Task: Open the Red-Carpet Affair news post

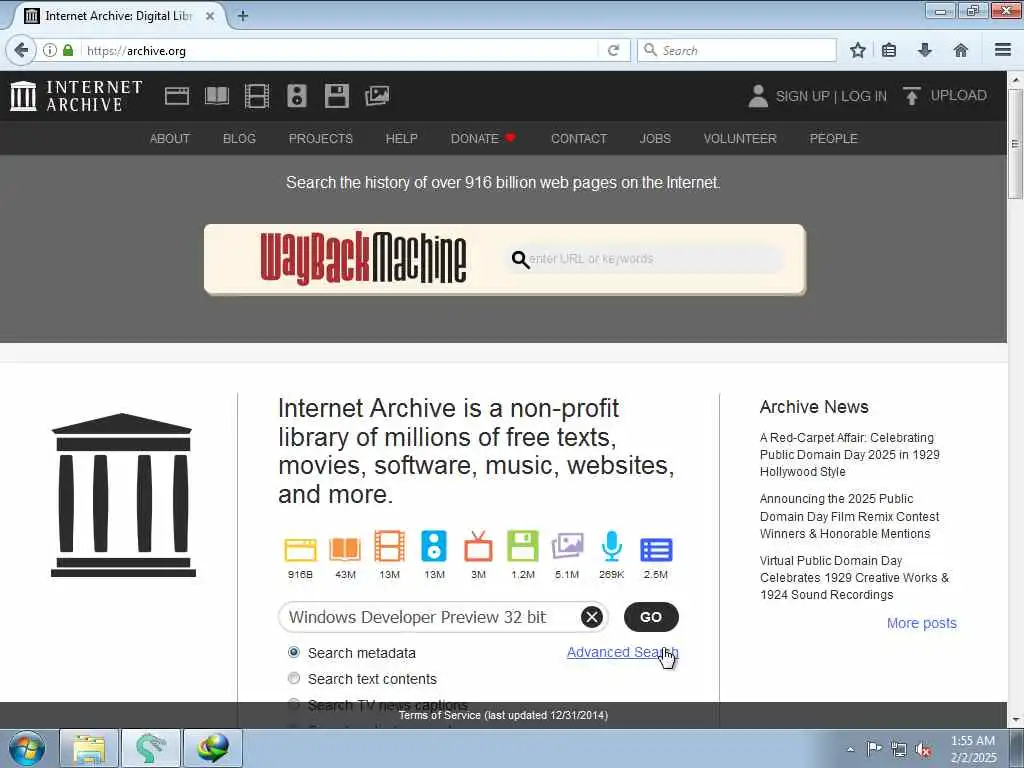Action: pos(850,455)
